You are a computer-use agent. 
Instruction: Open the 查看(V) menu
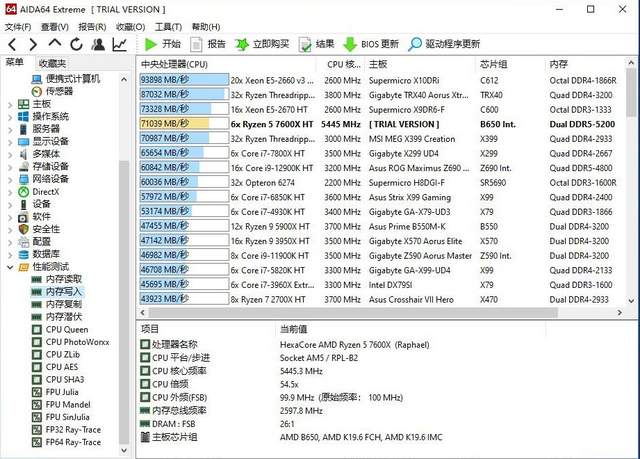(x=55, y=27)
